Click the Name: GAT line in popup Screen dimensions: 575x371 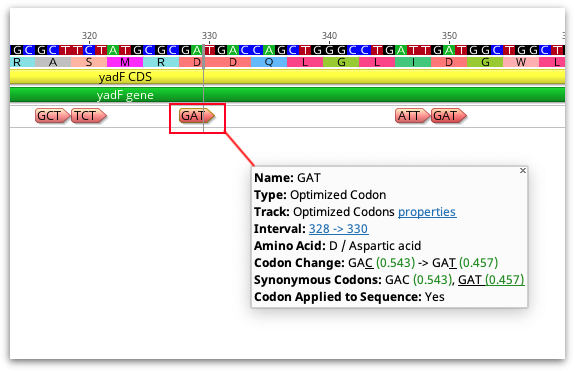(x=287, y=178)
